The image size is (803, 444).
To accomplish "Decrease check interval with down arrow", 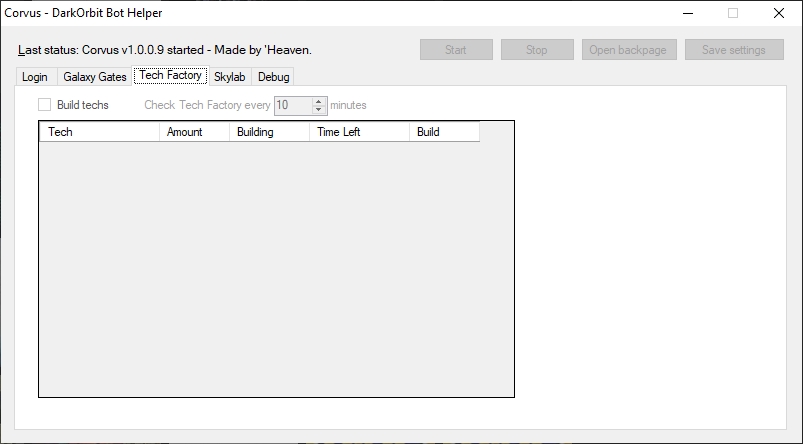I will [x=319, y=110].
